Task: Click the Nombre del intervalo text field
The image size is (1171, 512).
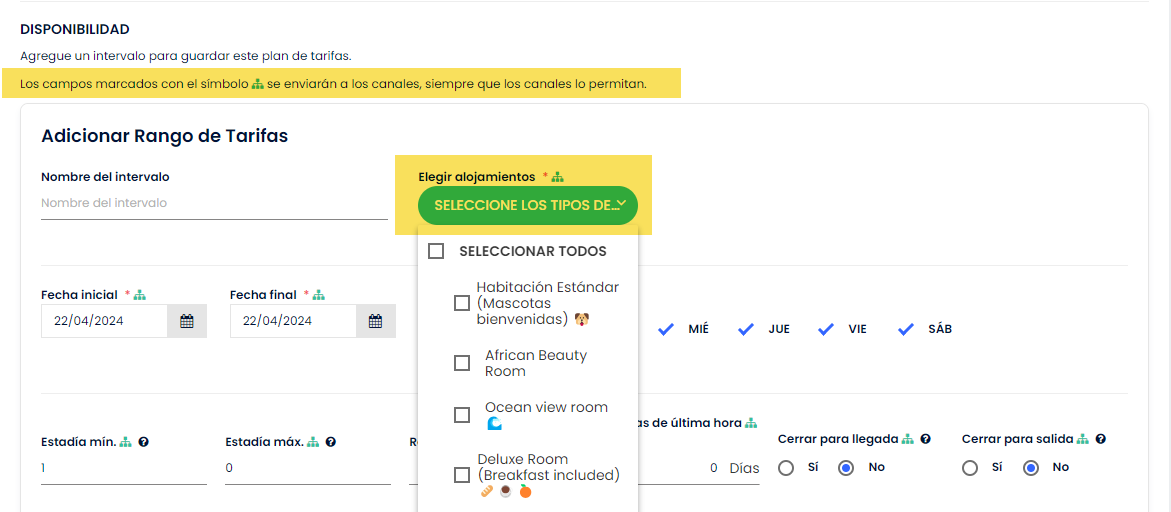Action: pyautogui.click(x=214, y=203)
